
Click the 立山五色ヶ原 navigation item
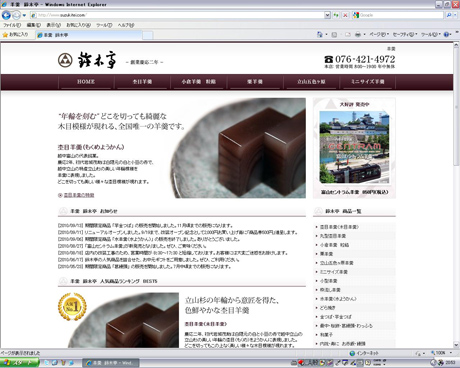[311, 82]
